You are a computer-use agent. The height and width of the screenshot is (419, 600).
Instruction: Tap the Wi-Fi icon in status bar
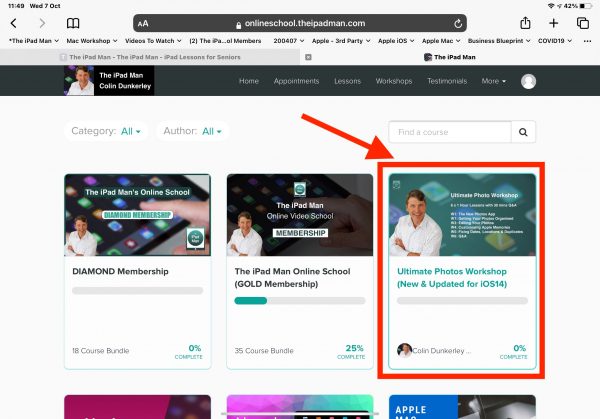[551, 6]
